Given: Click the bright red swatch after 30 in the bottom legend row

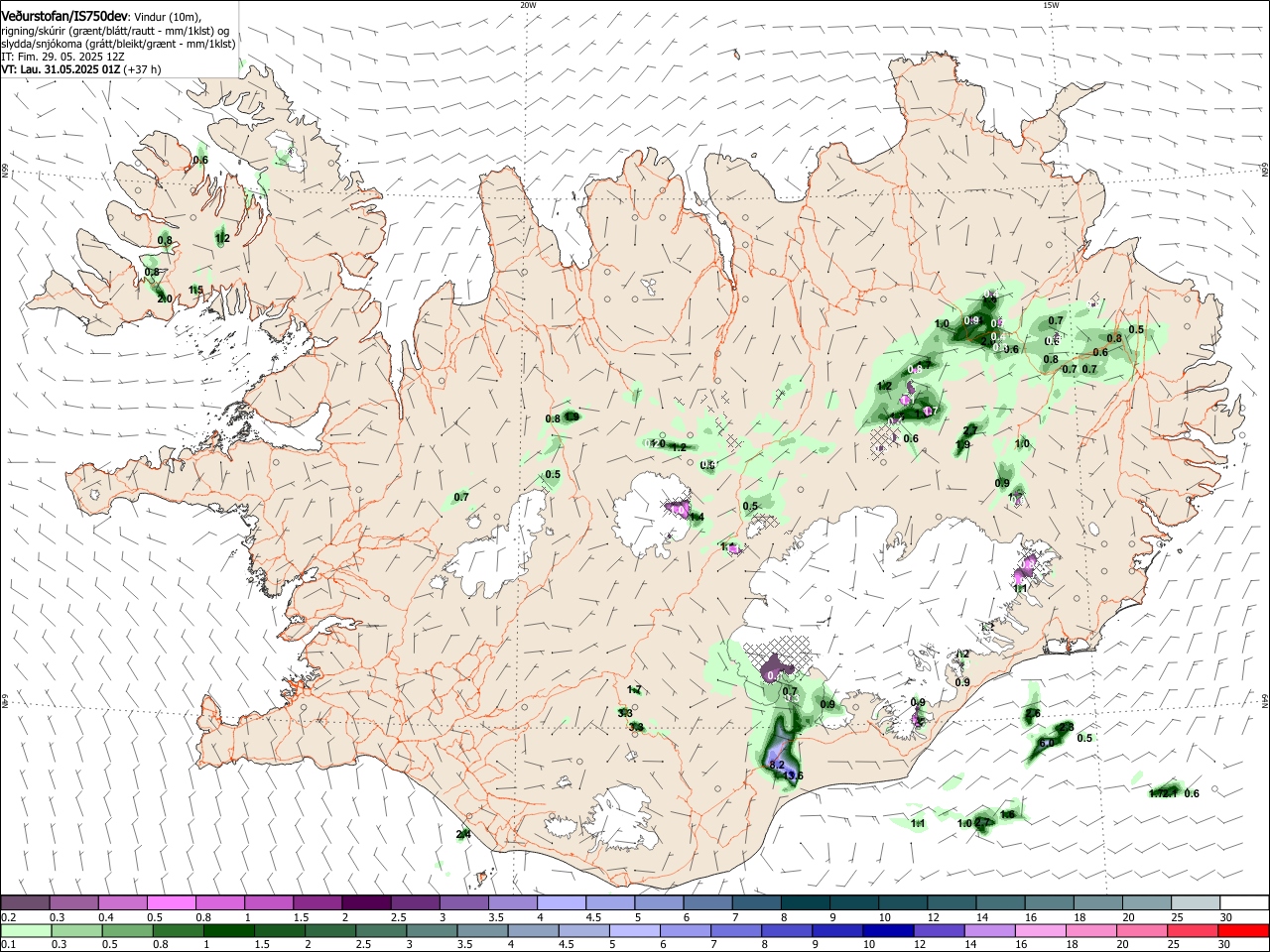Looking at the screenshot, I should [1244, 930].
